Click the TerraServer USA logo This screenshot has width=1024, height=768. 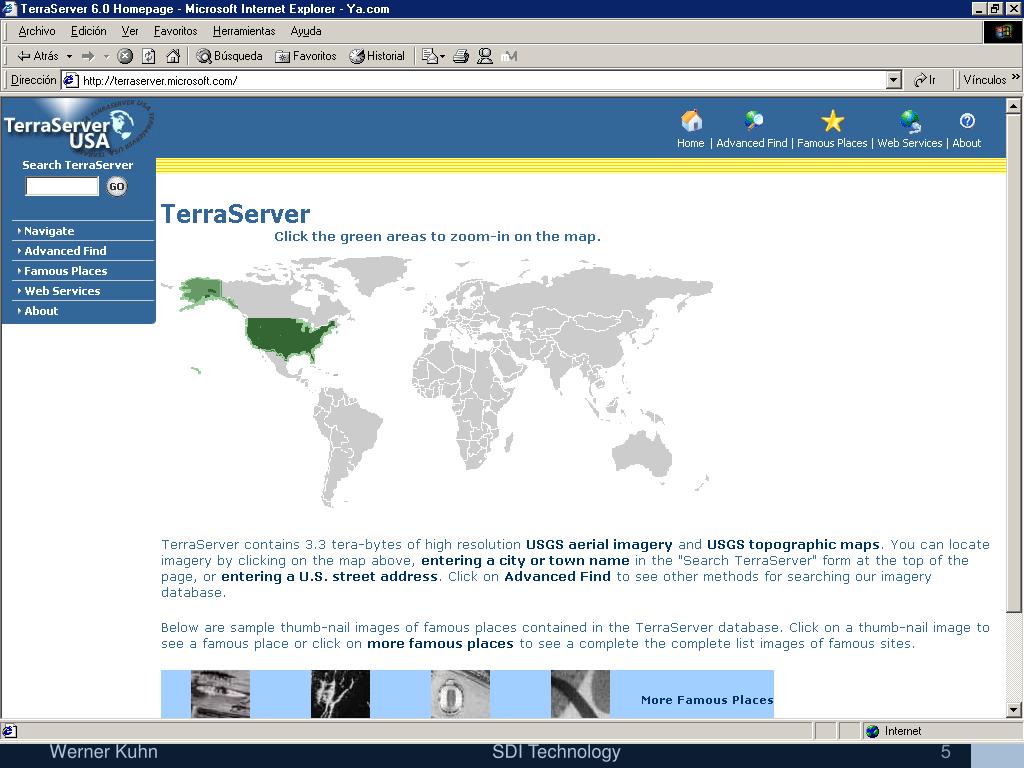coord(77,127)
